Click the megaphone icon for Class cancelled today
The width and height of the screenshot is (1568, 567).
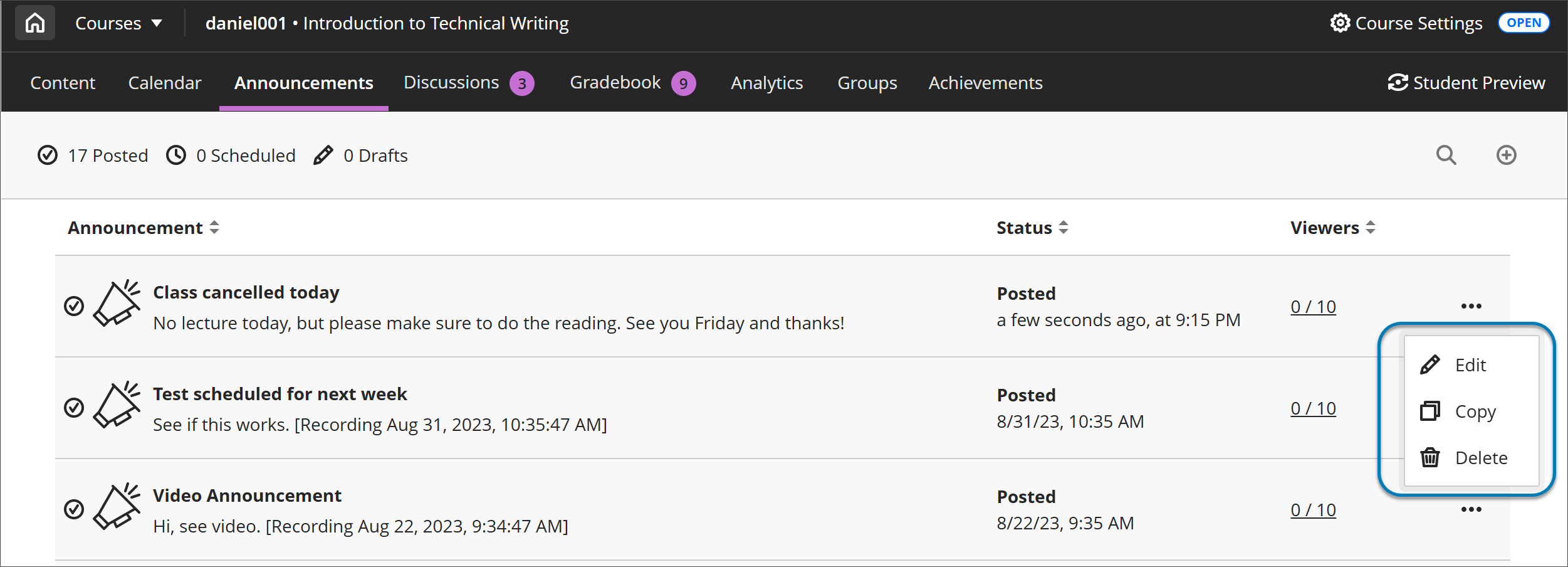pos(117,304)
